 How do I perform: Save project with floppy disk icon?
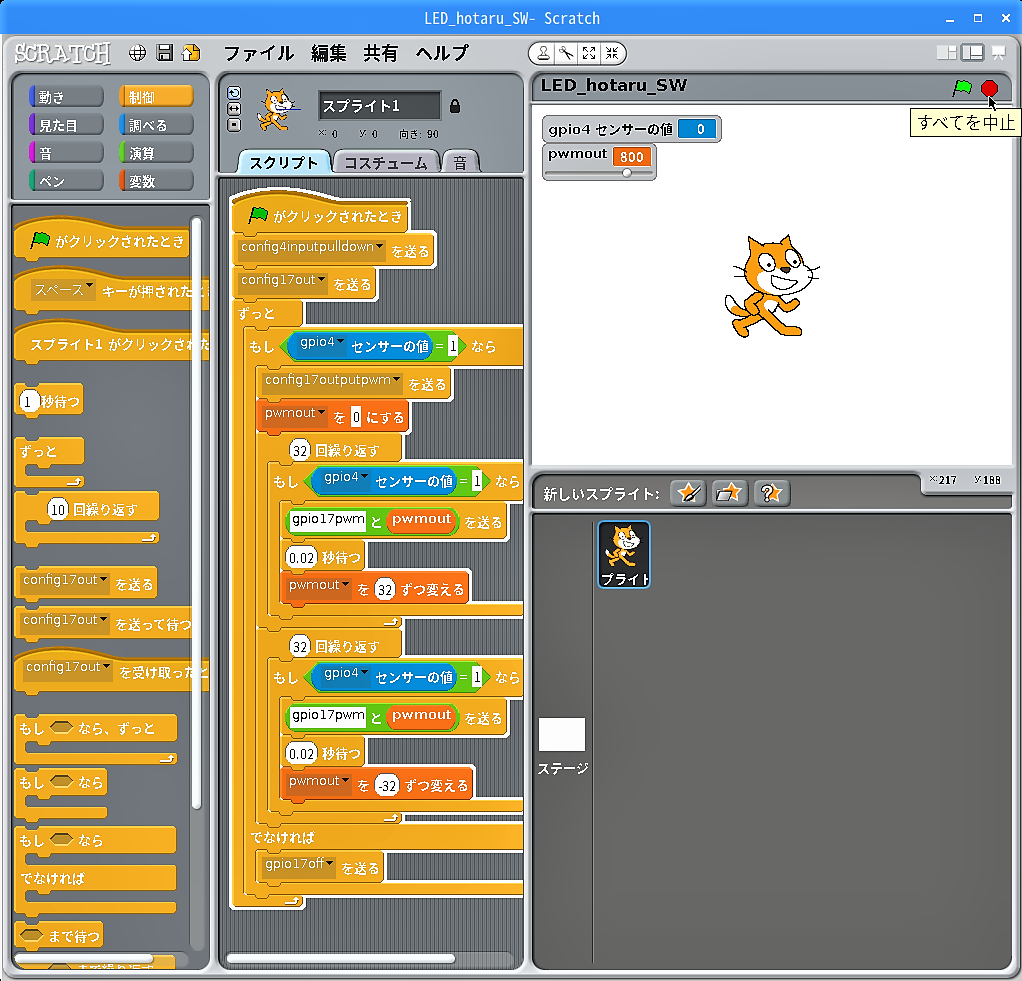pyautogui.click(x=165, y=53)
